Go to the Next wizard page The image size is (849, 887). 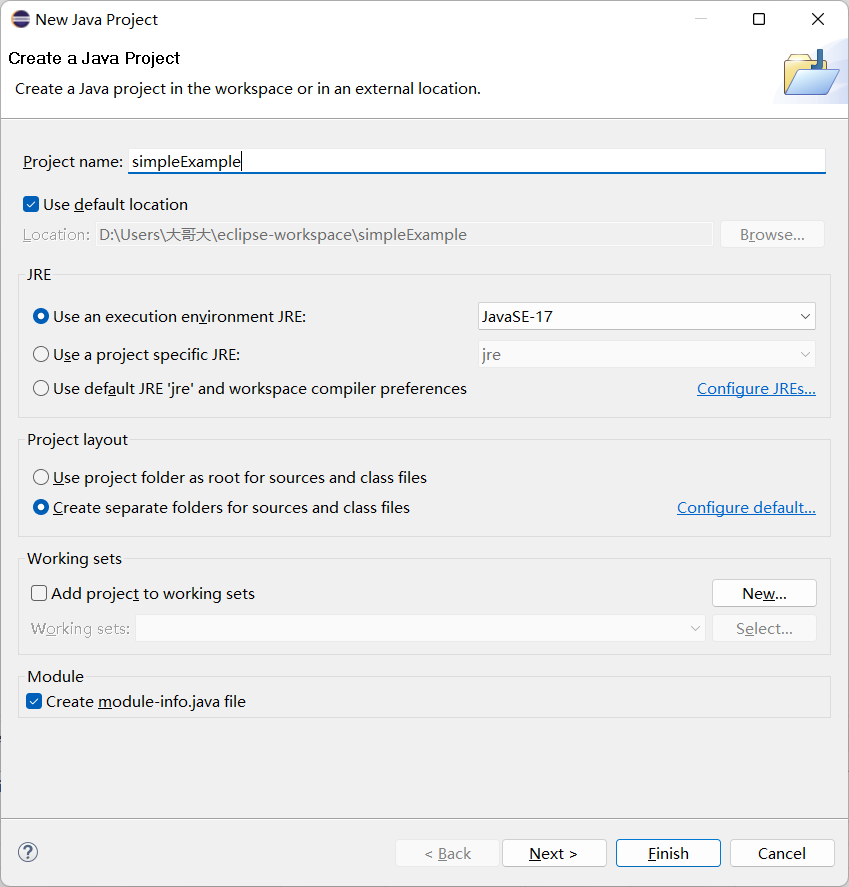point(553,853)
